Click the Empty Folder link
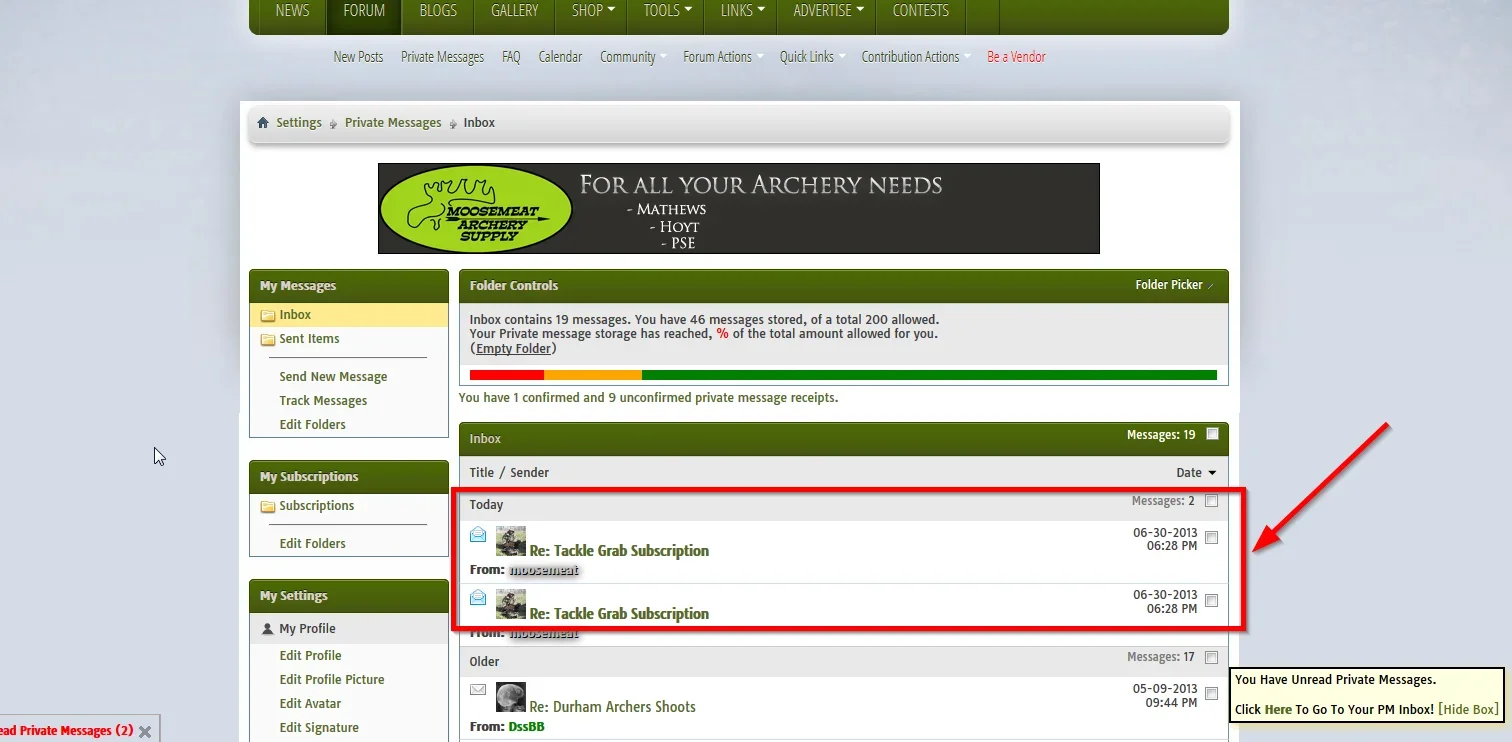 (513, 349)
